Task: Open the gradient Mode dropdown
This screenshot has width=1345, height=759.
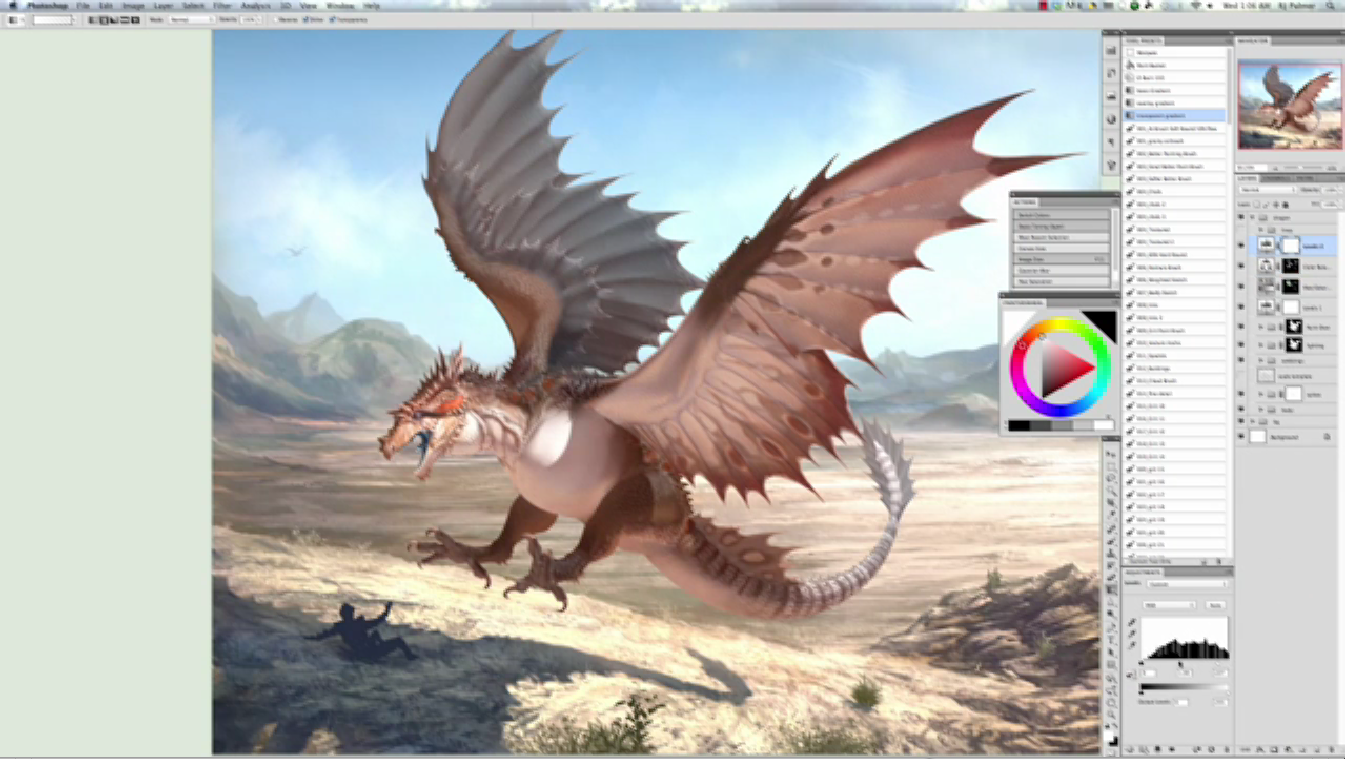Action: pos(191,20)
